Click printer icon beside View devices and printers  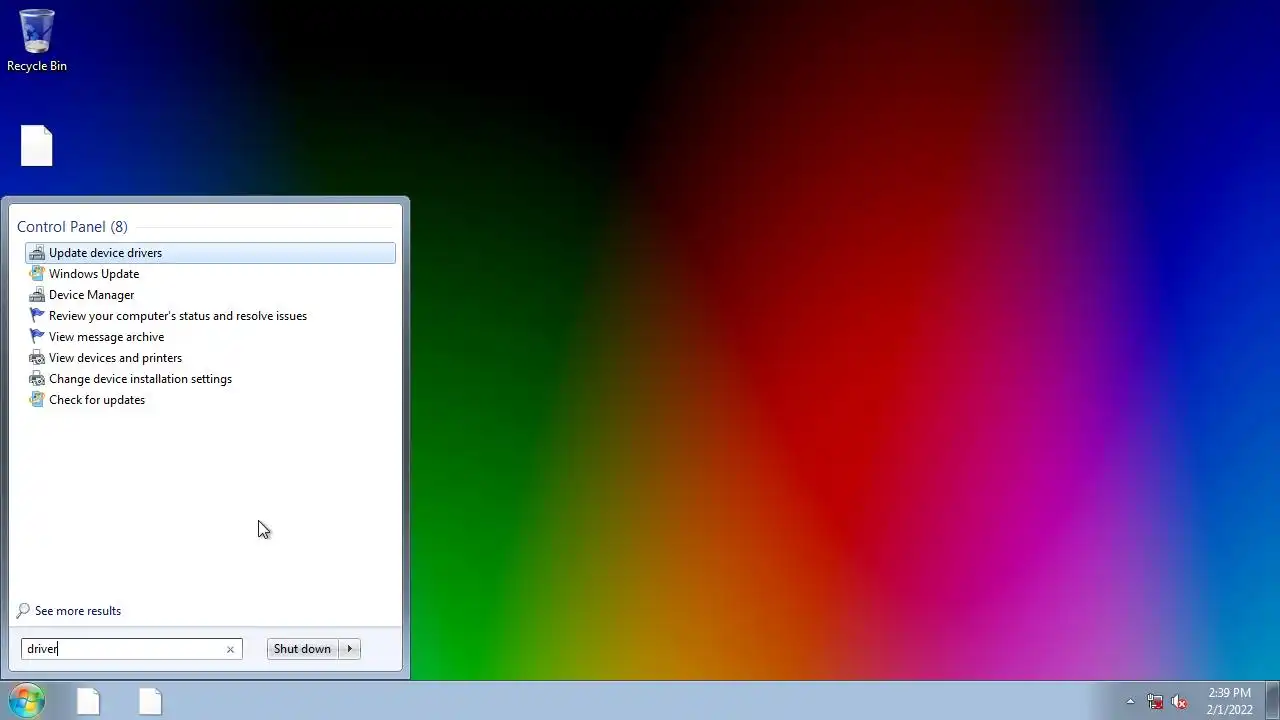37,358
